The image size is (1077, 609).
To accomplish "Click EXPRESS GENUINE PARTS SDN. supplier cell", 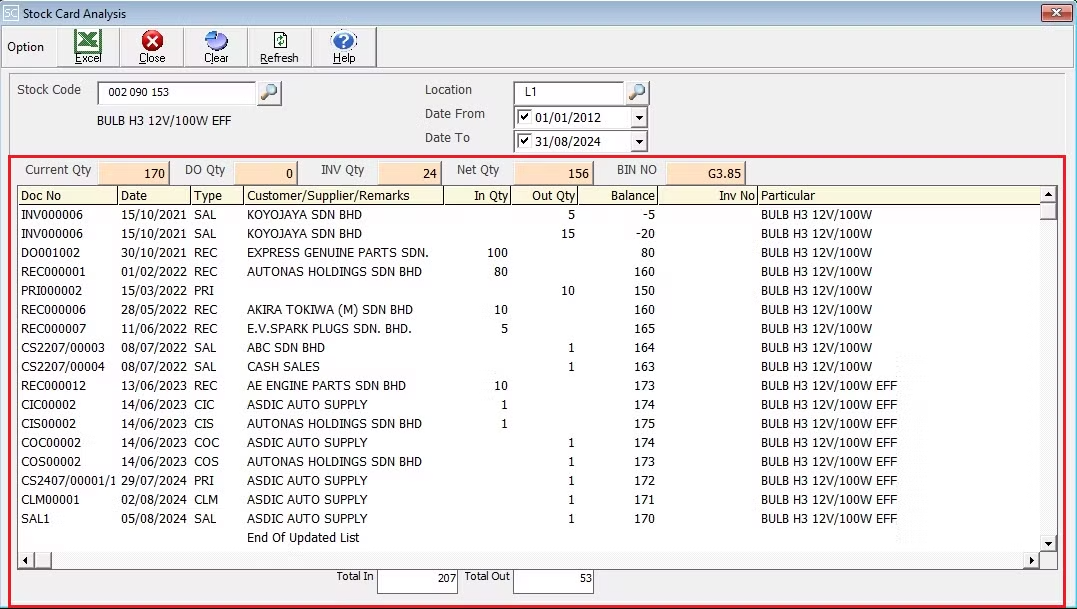I will [338, 253].
